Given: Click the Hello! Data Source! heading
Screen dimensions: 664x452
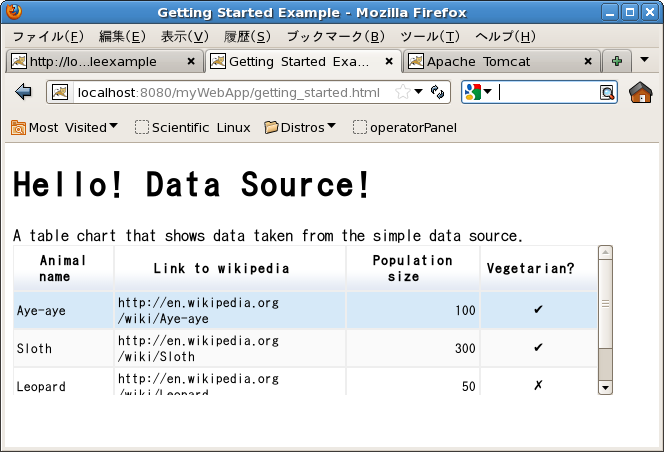Looking at the screenshot, I should click(192, 184).
